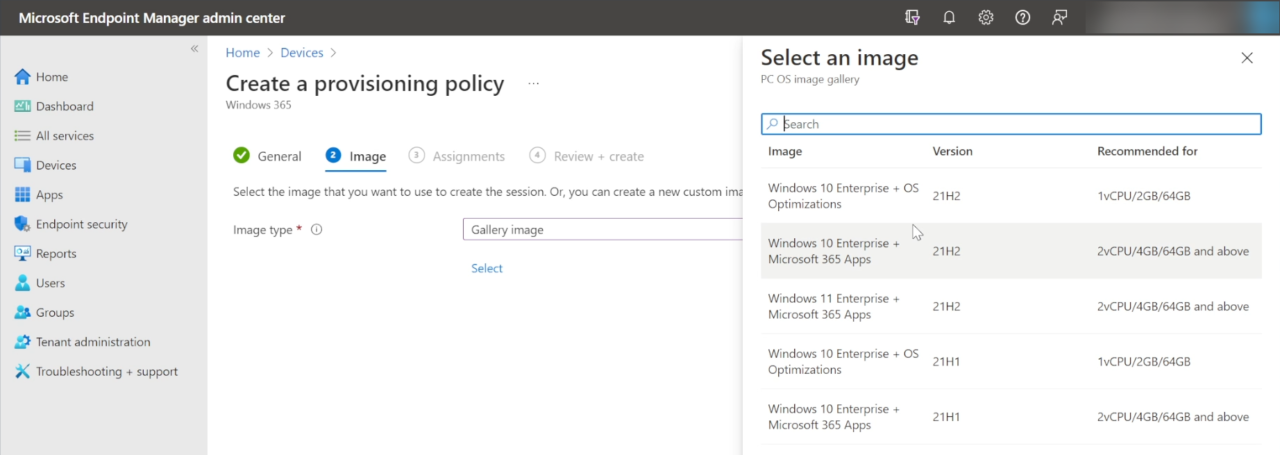The image size is (1280, 455).
Task: Go to the Review + create step
Action: point(586,156)
